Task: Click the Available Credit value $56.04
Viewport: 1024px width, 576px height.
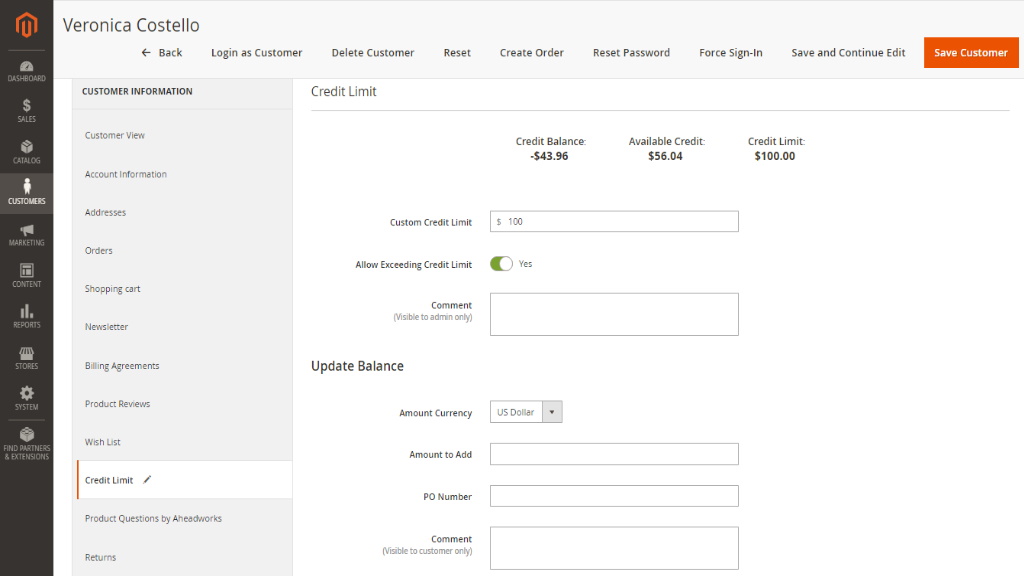Action: (665, 156)
